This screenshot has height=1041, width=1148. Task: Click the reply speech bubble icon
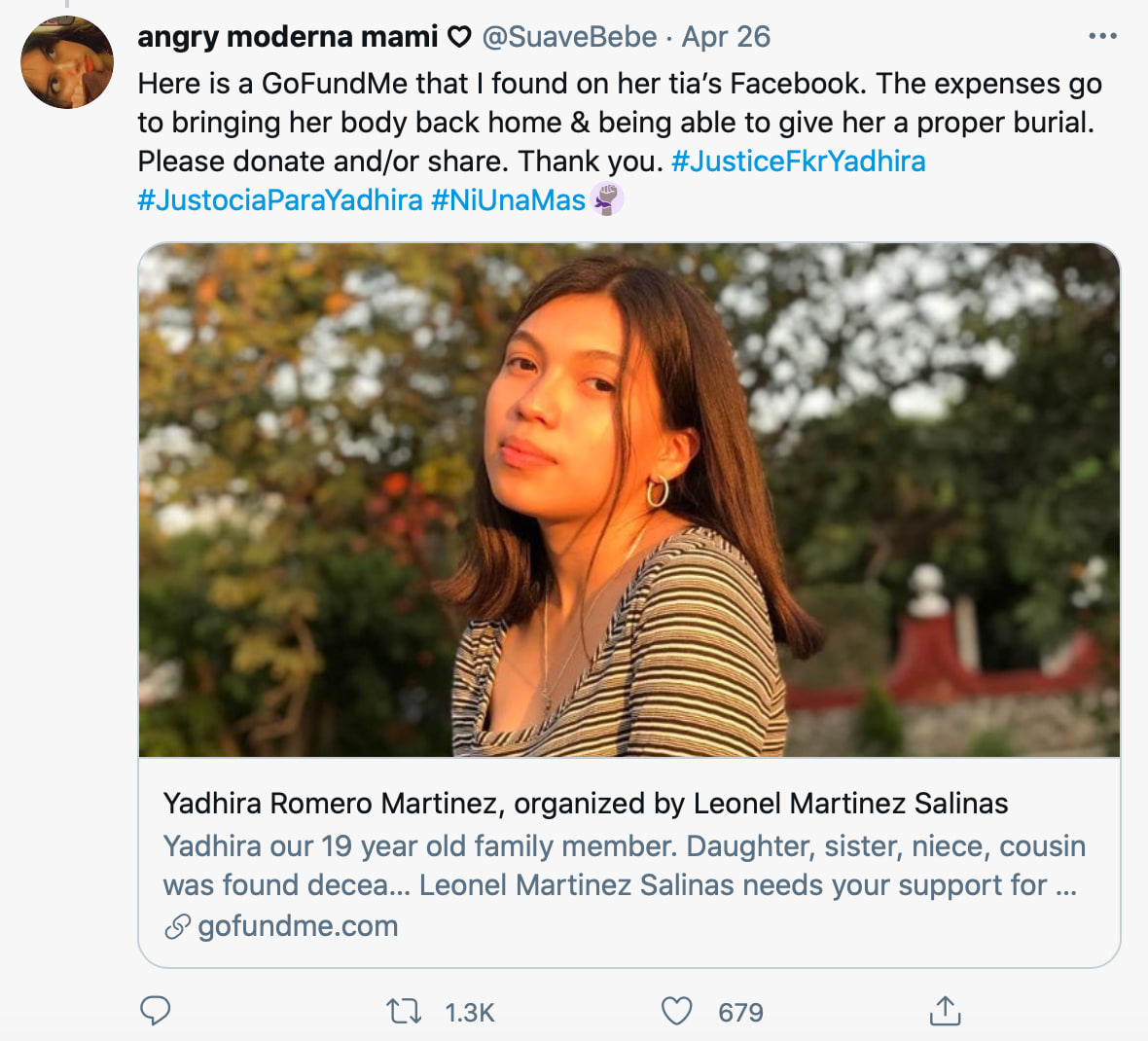click(x=156, y=1012)
